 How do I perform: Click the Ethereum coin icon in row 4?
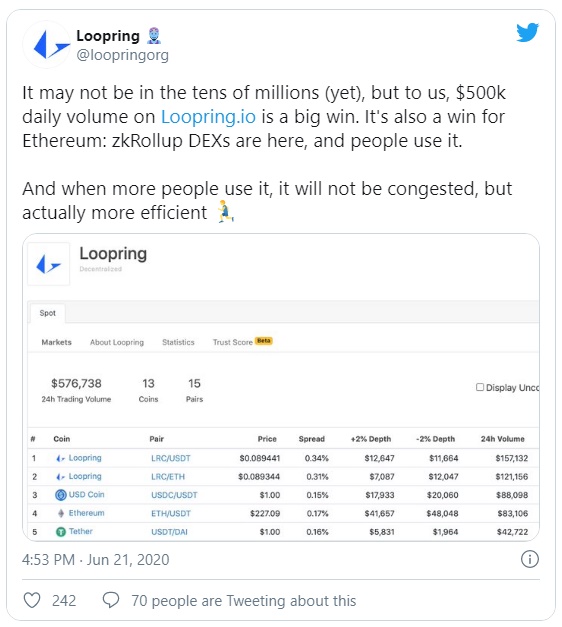[61, 513]
